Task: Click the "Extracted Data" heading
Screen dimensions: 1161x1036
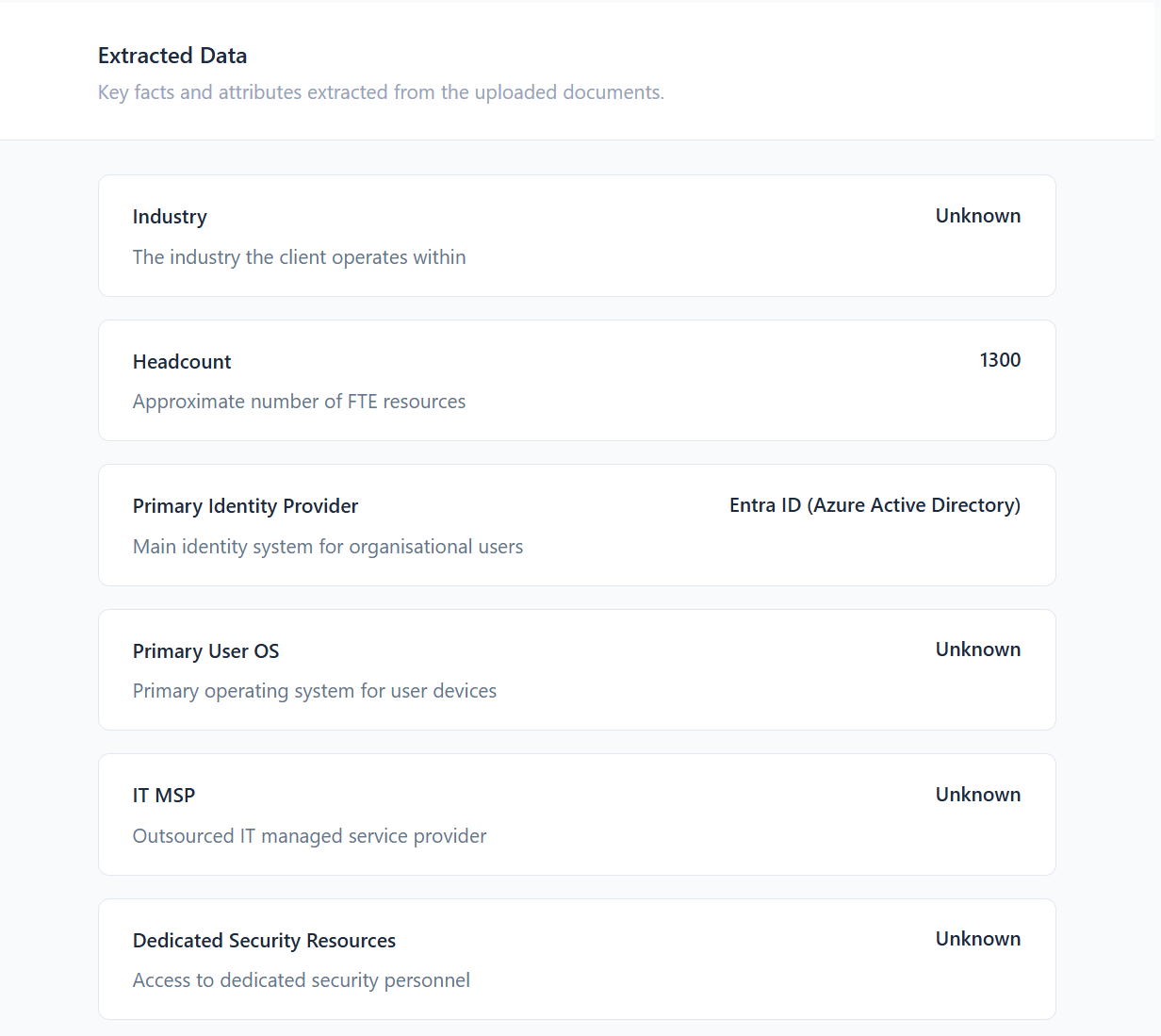Action: [x=172, y=56]
